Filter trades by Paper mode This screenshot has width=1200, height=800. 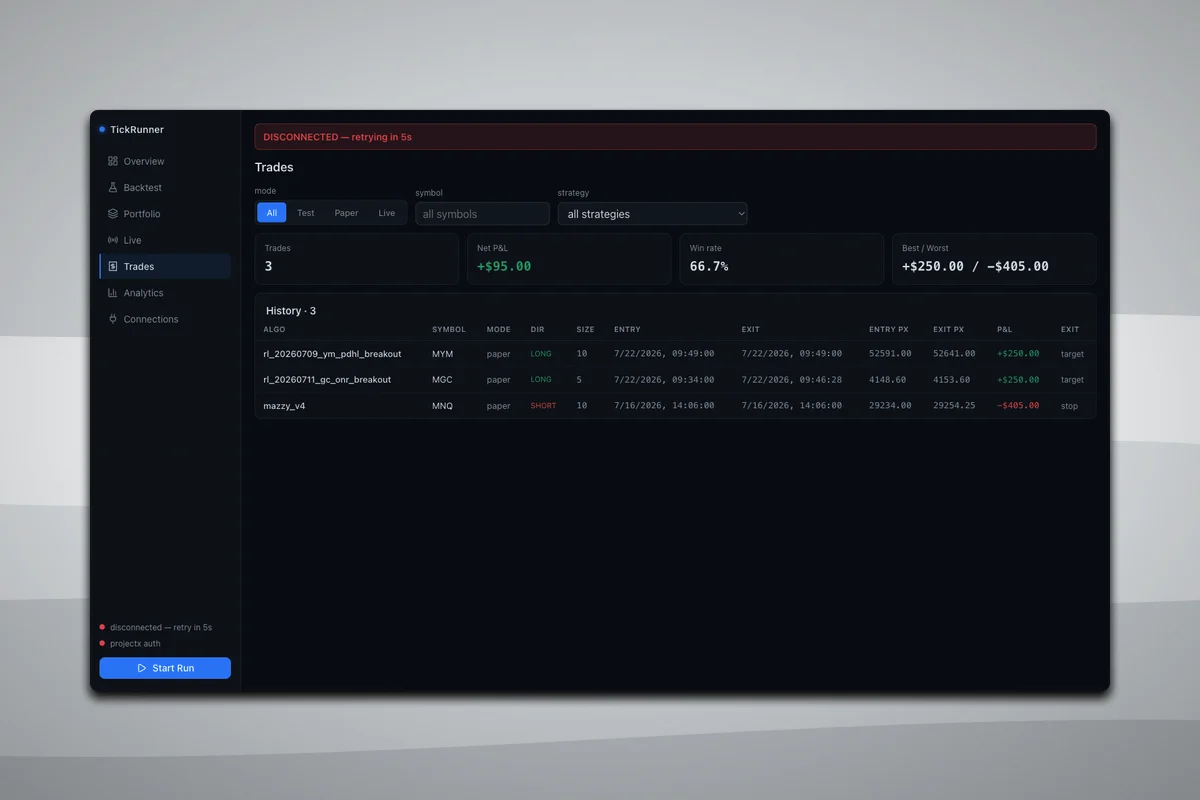point(346,213)
